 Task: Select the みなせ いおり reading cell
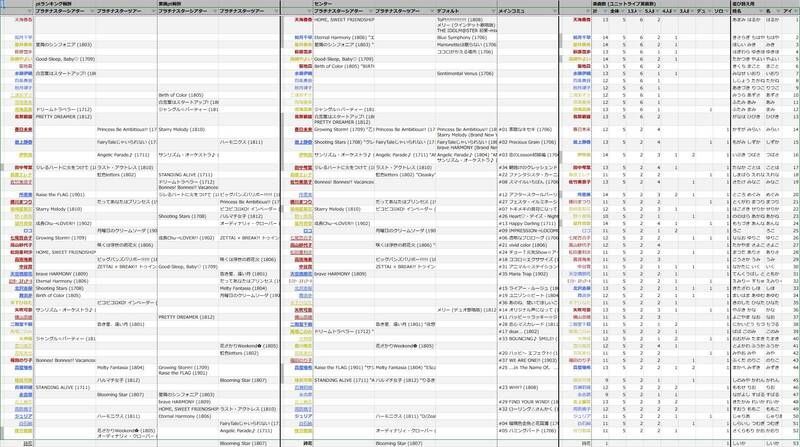[746, 73]
